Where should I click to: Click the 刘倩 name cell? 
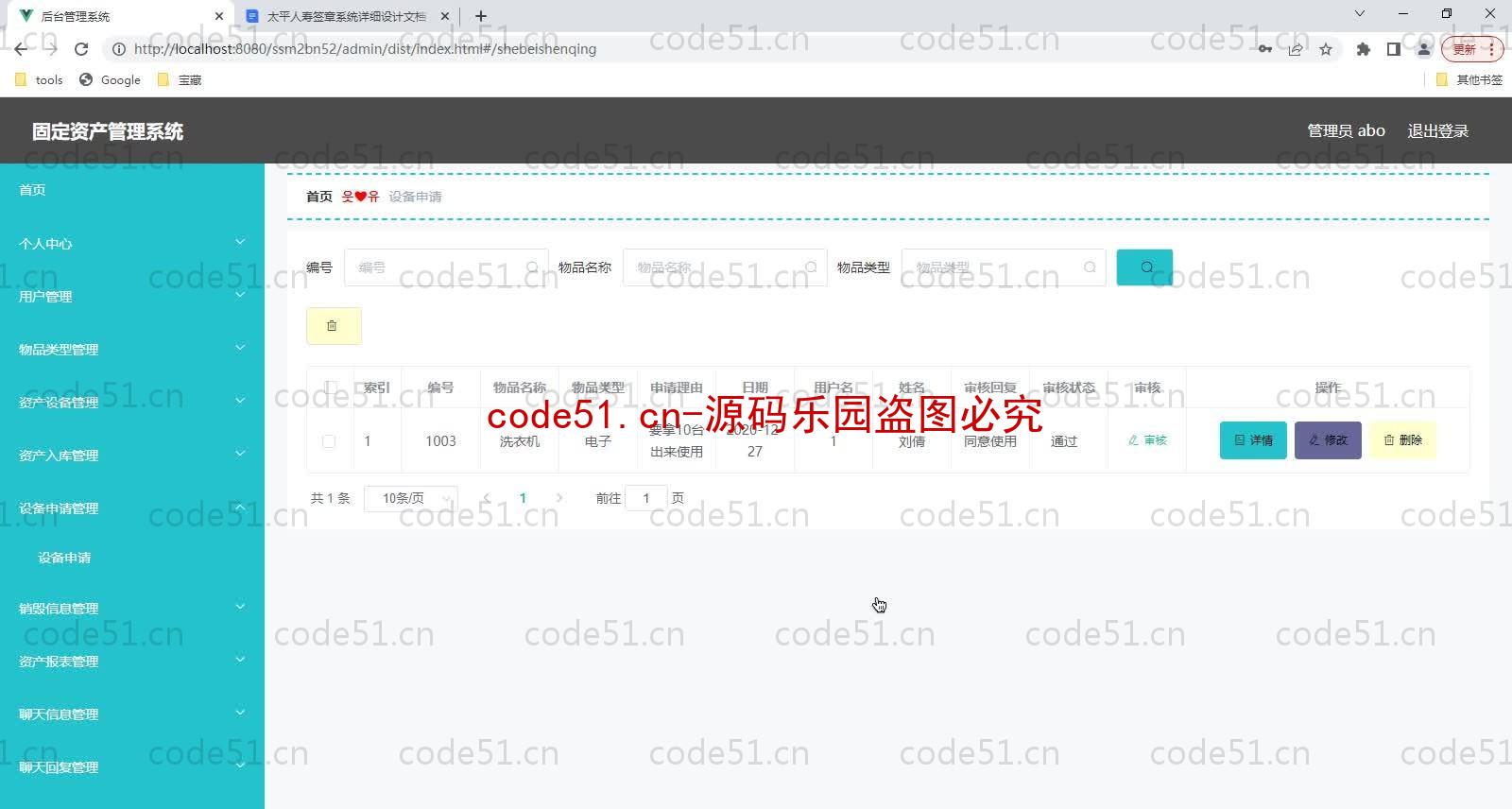point(912,441)
